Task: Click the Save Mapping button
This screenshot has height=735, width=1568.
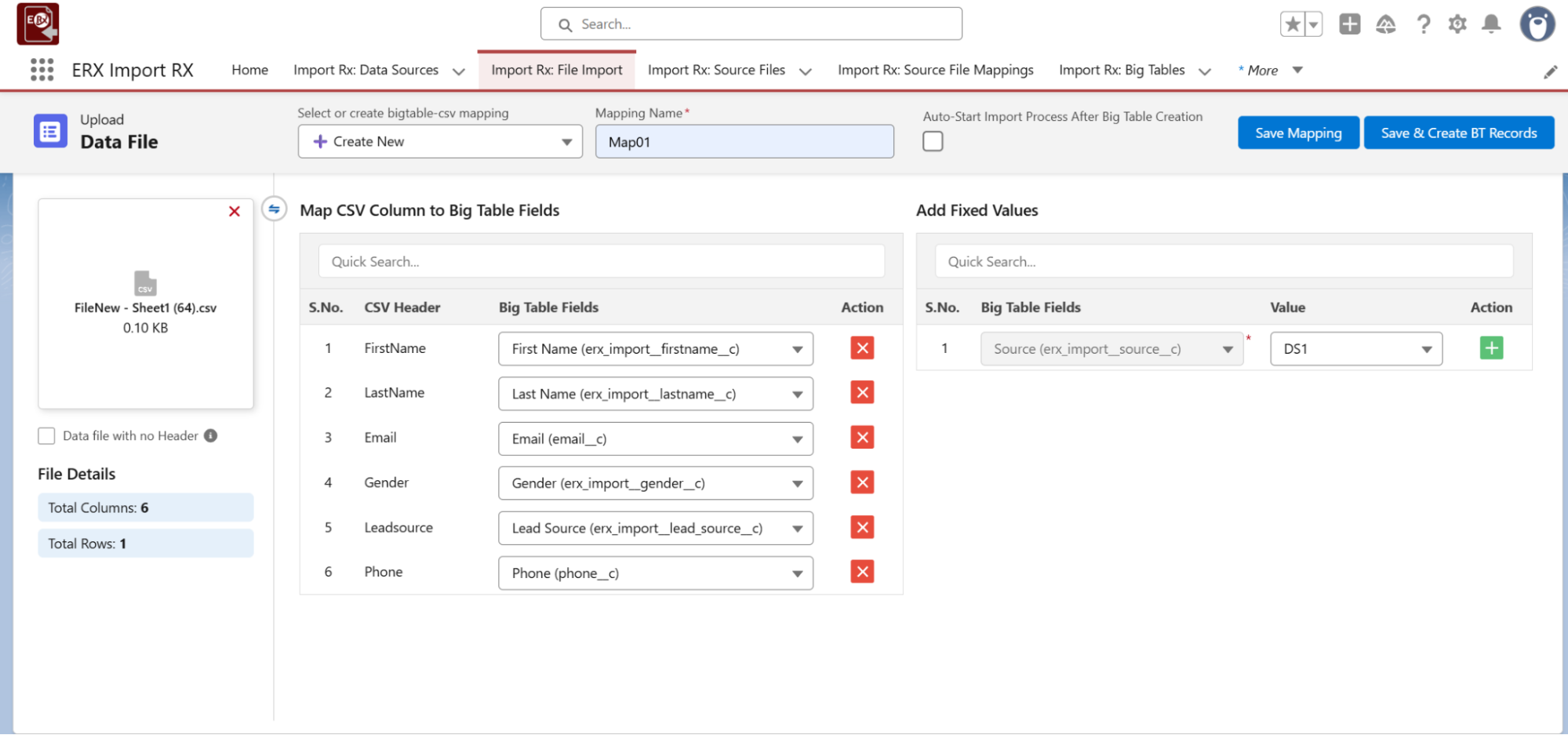Action: pyautogui.click(x=1297, y=133)
